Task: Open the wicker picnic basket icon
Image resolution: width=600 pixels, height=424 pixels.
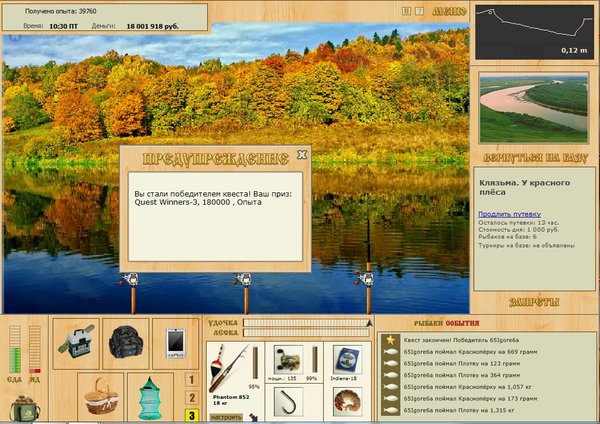Action: point(101,397)
